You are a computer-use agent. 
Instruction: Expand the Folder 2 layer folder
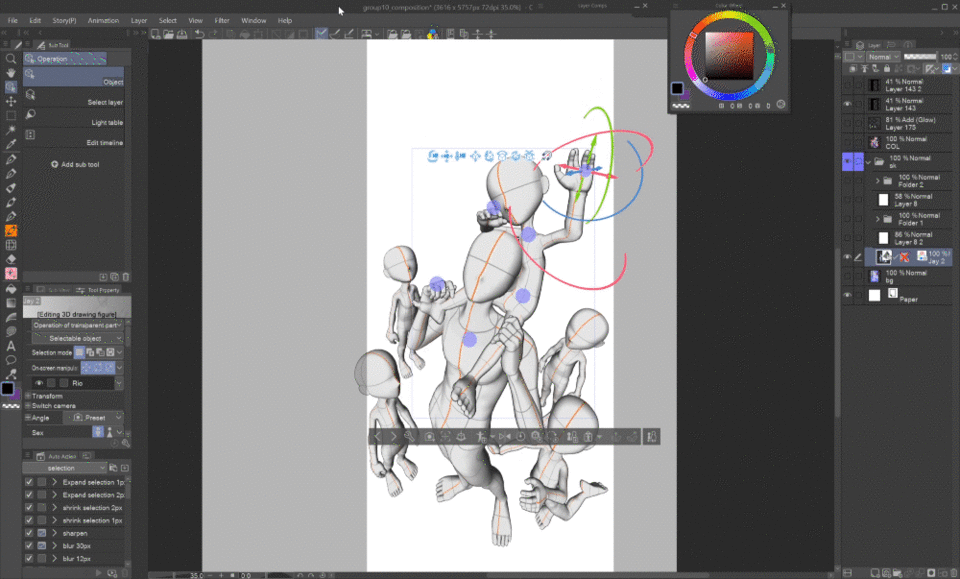877,181
